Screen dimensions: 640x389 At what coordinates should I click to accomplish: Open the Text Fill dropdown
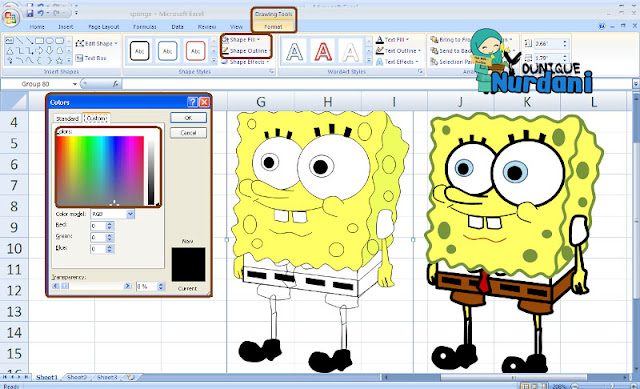[393, 40]
